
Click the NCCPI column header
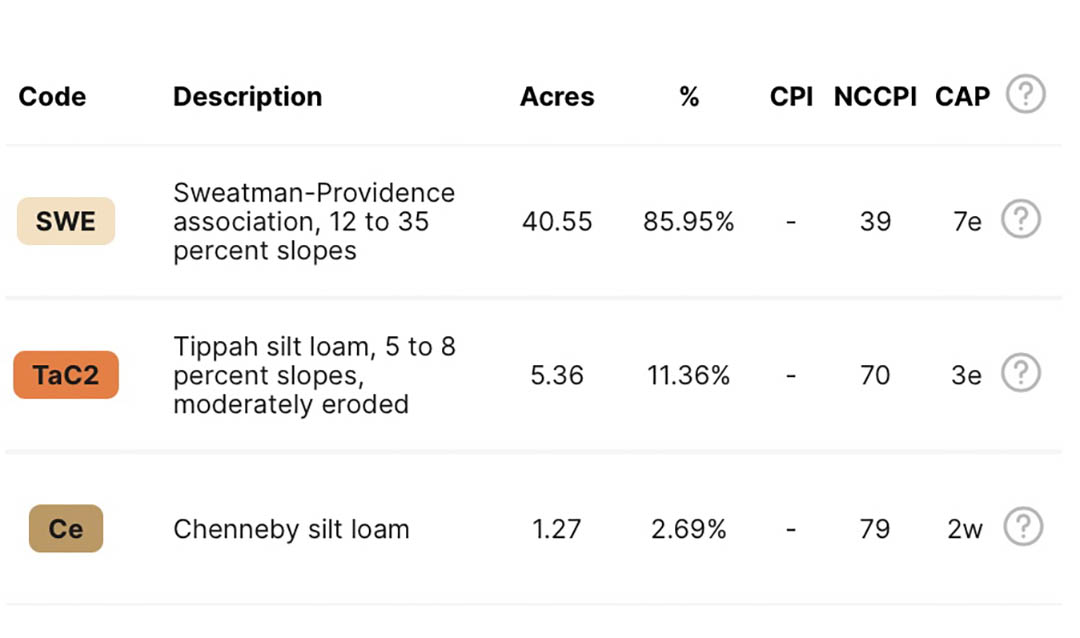click(x=875, y=96)
